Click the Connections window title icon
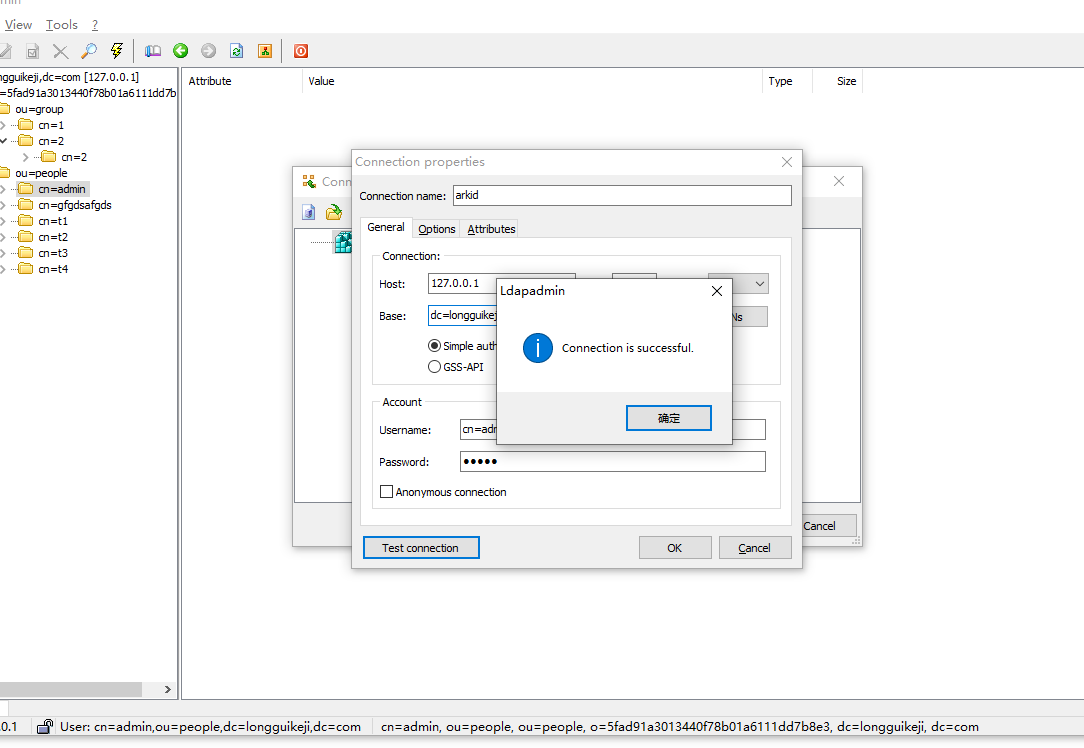 pyautogui.click(x=309, y=181)
